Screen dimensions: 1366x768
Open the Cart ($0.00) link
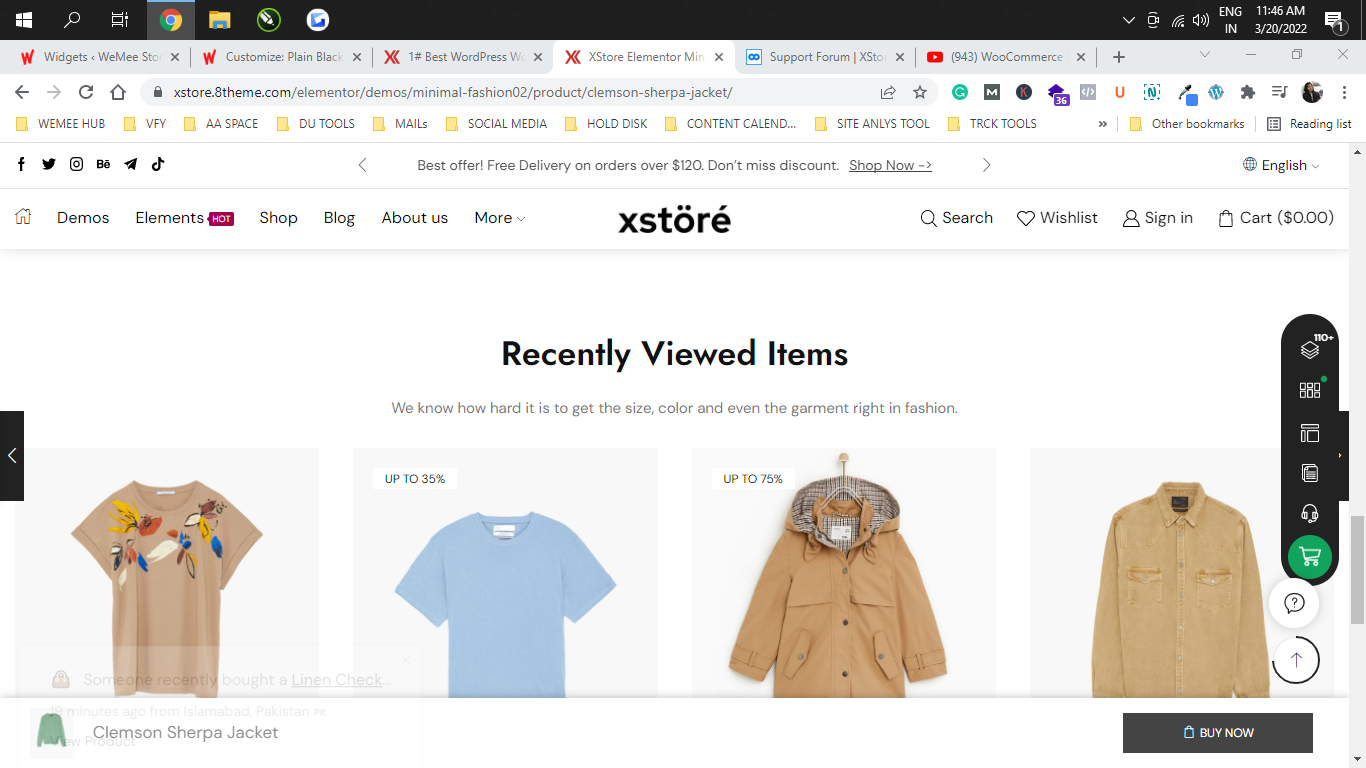click(x=1276, y=217)
